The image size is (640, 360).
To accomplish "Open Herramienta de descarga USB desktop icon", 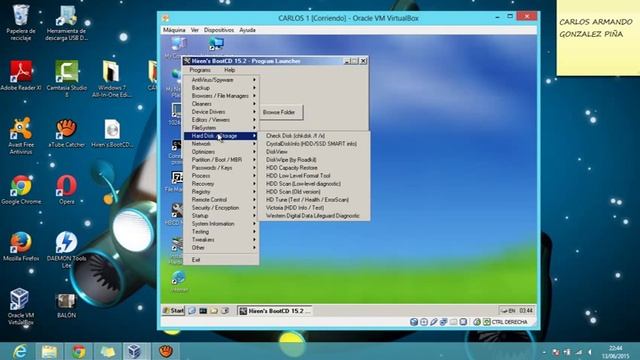I will [67, 22].
